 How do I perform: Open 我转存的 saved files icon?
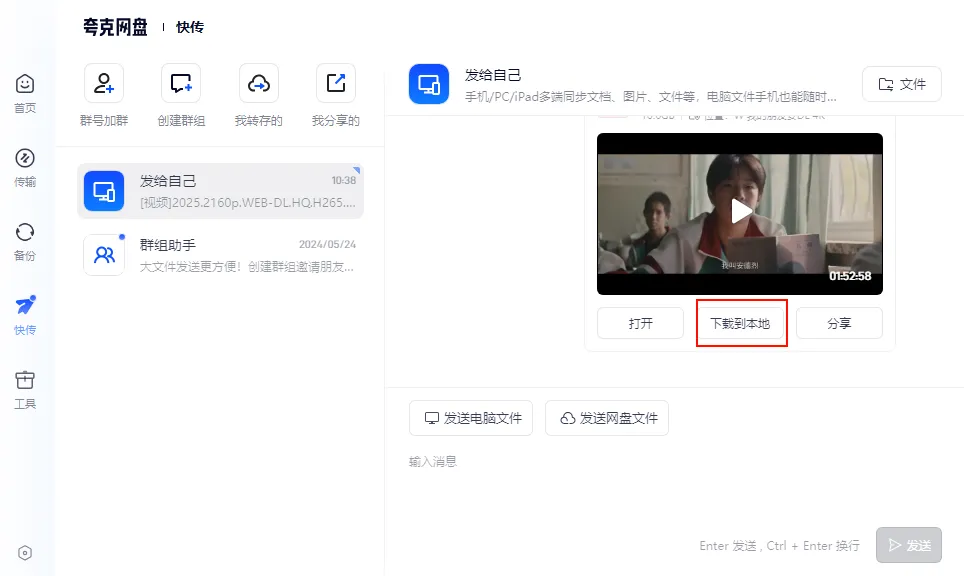(x=259, y=83)
